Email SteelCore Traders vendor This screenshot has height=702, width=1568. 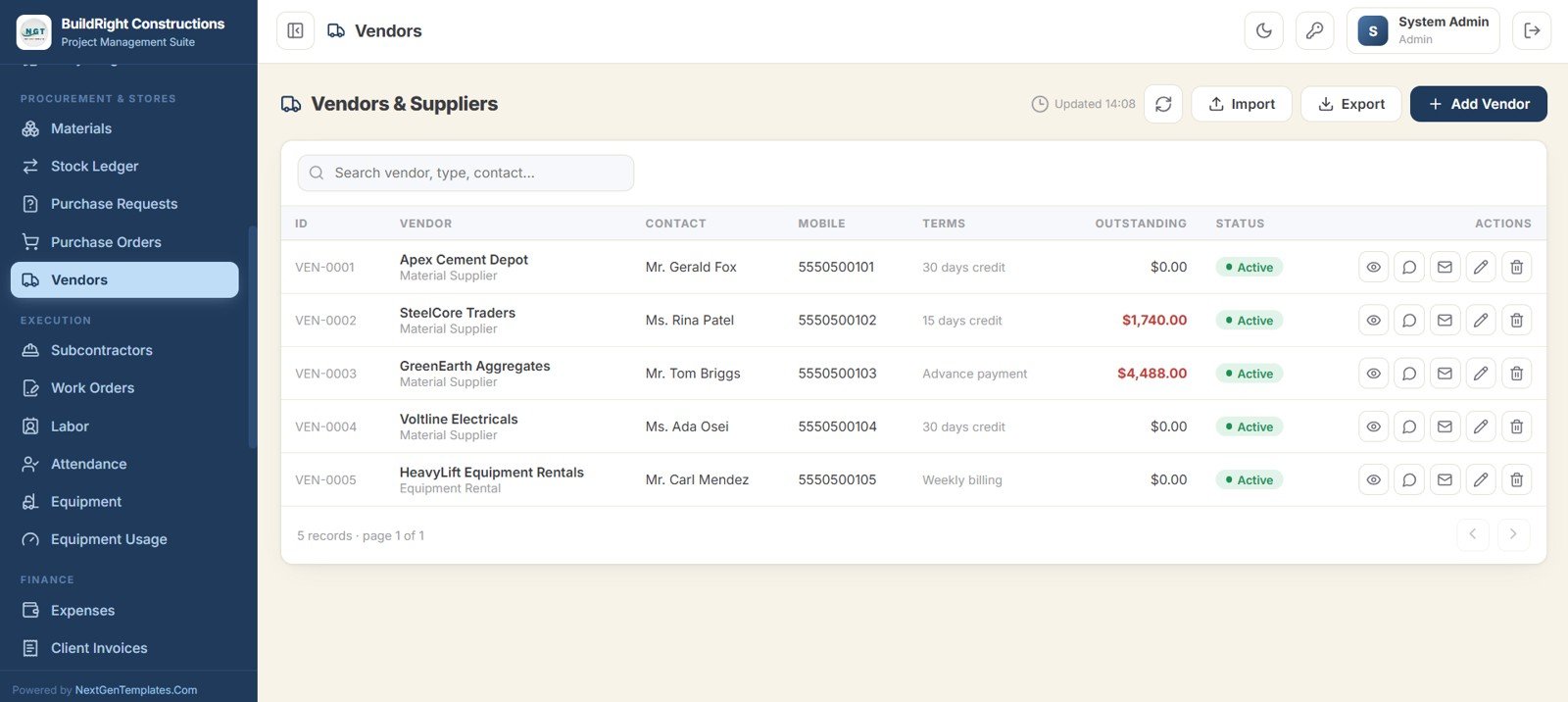[1445, 320]
